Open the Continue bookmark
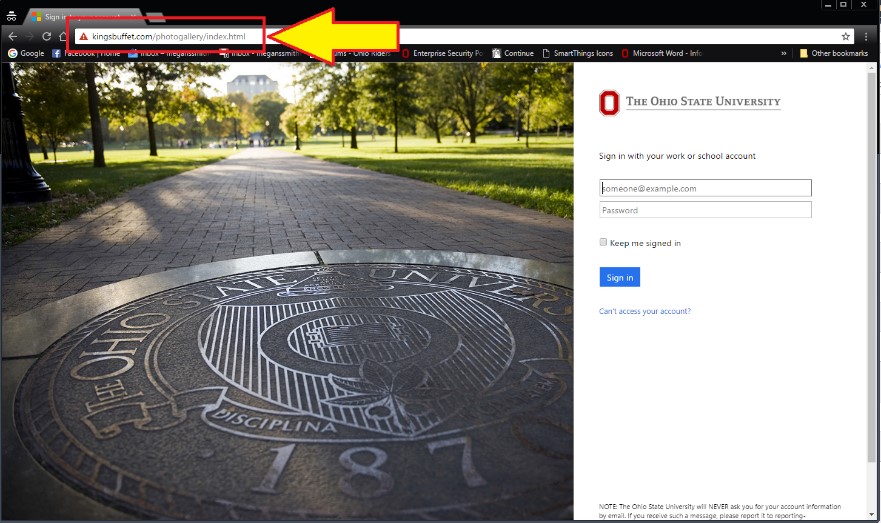881x523 pixels. (513, 53)
